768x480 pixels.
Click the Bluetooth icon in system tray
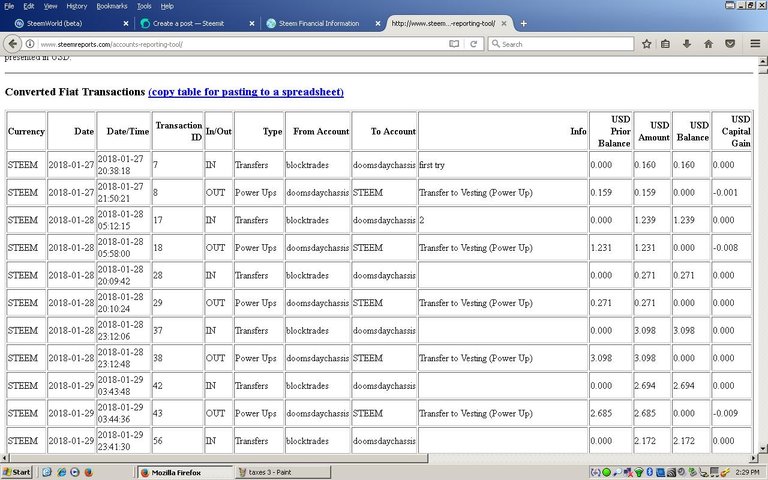[x=650, y=472]
